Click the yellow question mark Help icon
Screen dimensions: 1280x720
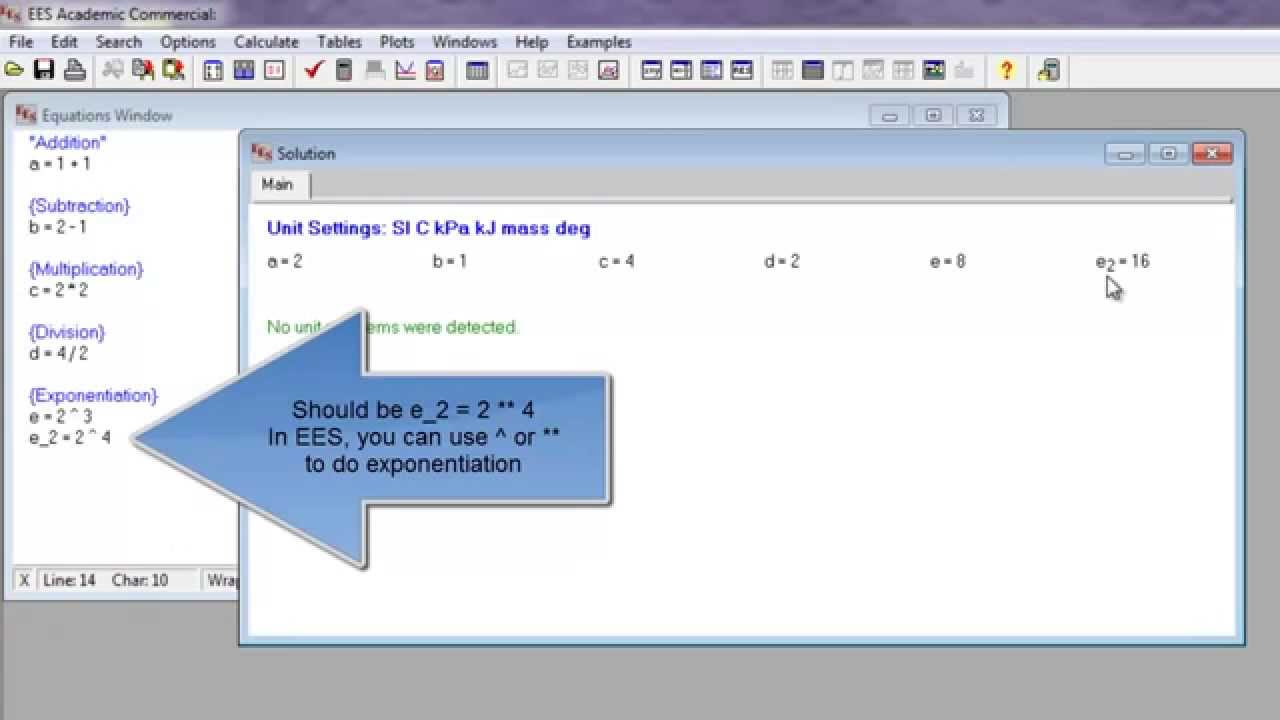tap(1006, 70)
